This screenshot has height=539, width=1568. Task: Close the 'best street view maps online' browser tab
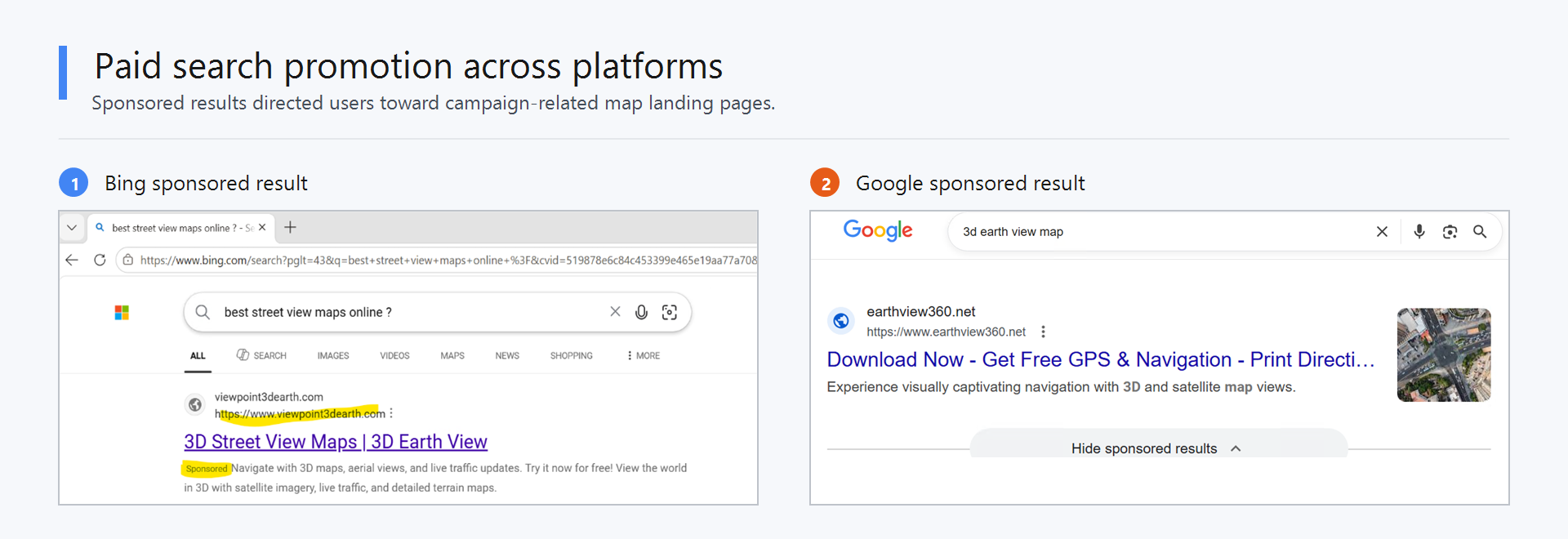262,228
